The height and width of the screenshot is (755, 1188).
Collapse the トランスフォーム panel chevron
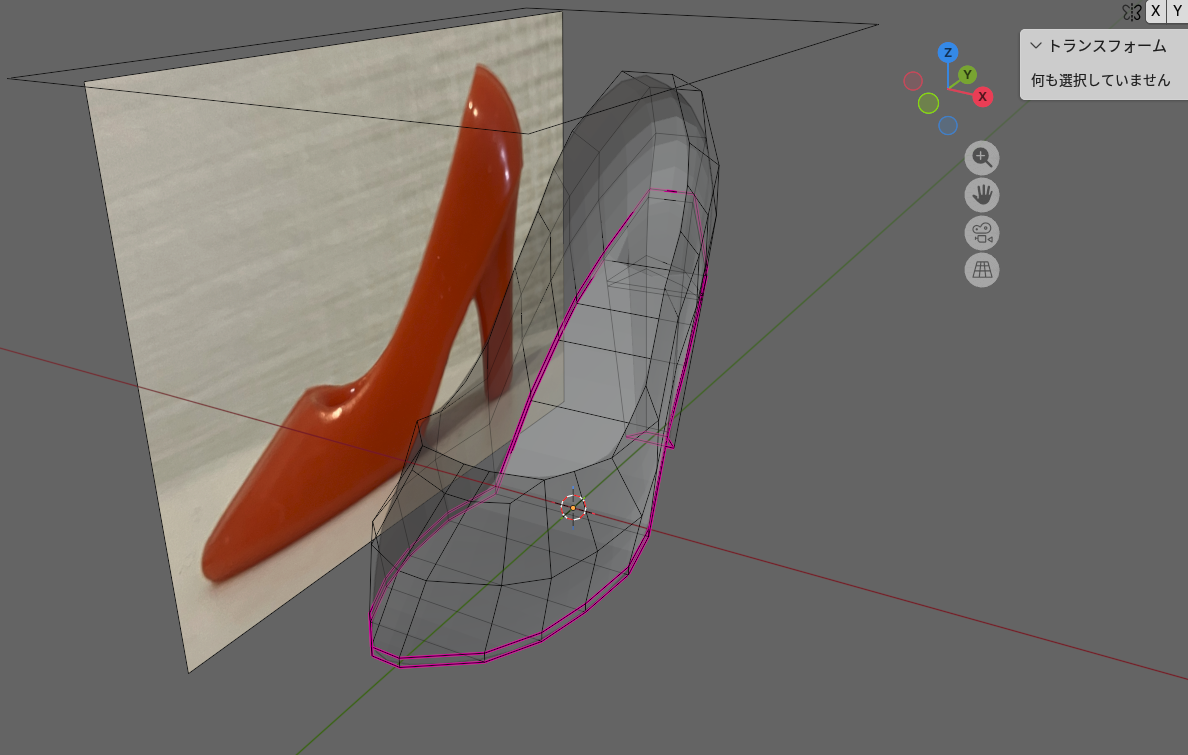pos(1037,46)
